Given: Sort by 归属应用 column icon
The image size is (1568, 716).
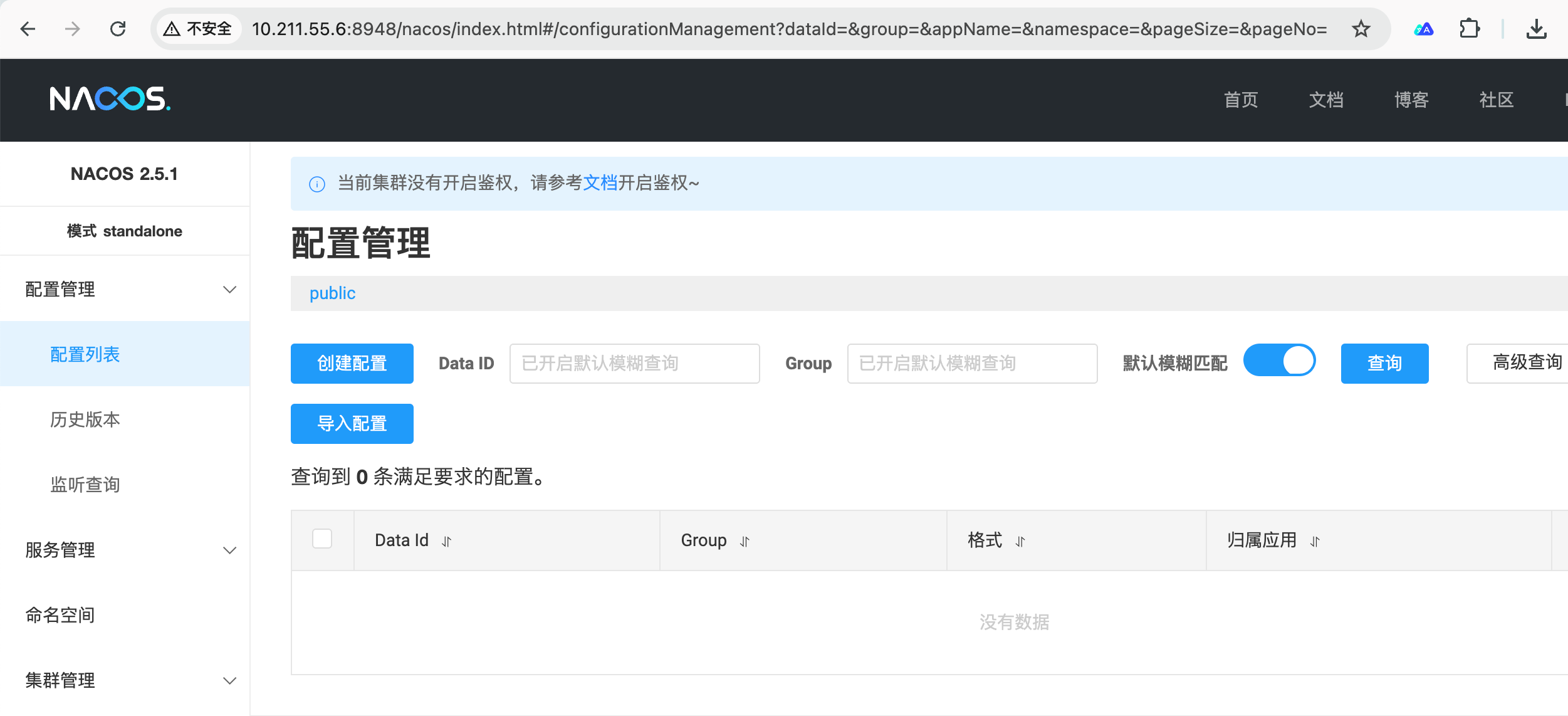Looking at the screenshot, I should point(1315,542).
